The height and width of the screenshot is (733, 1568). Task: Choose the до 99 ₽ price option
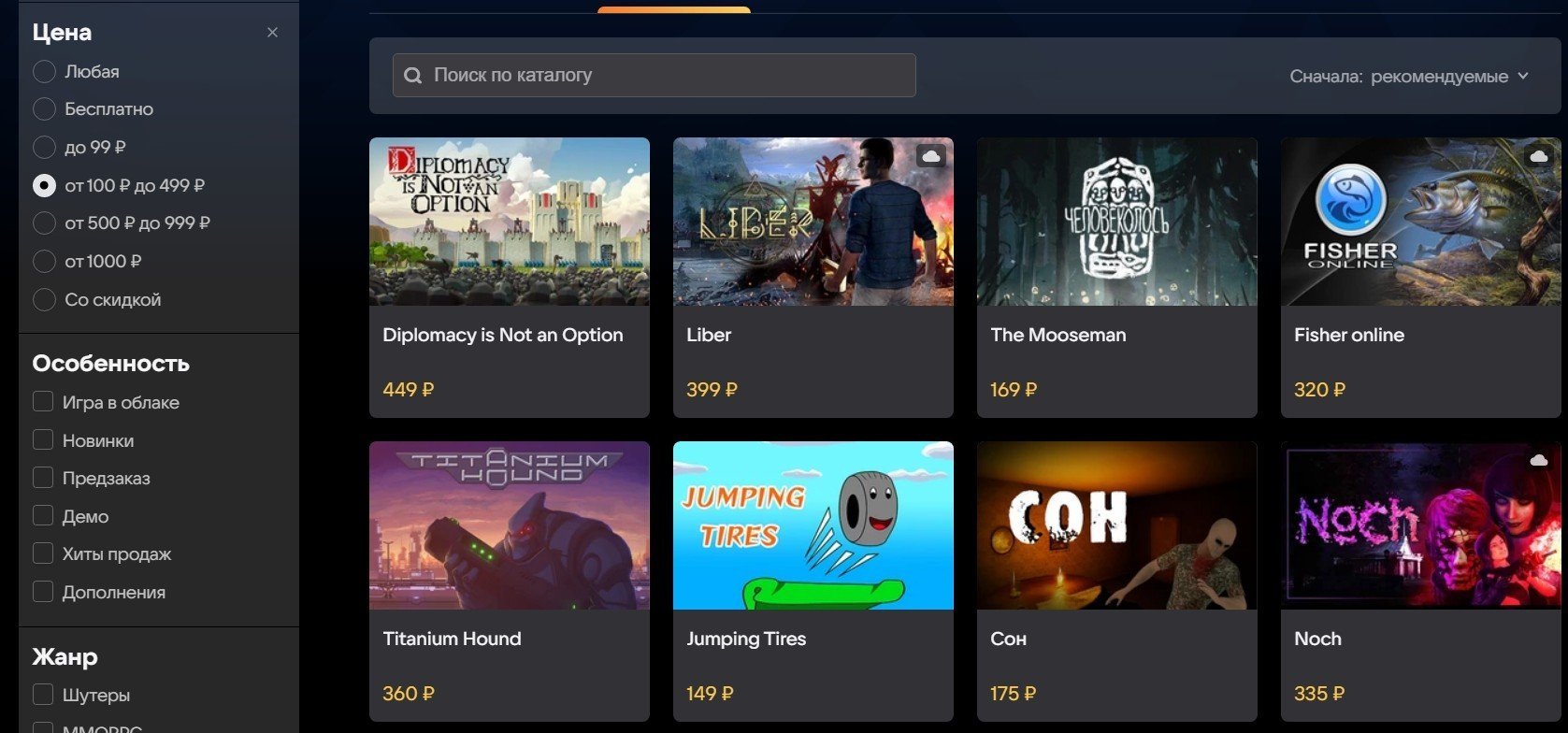point(44,148)
